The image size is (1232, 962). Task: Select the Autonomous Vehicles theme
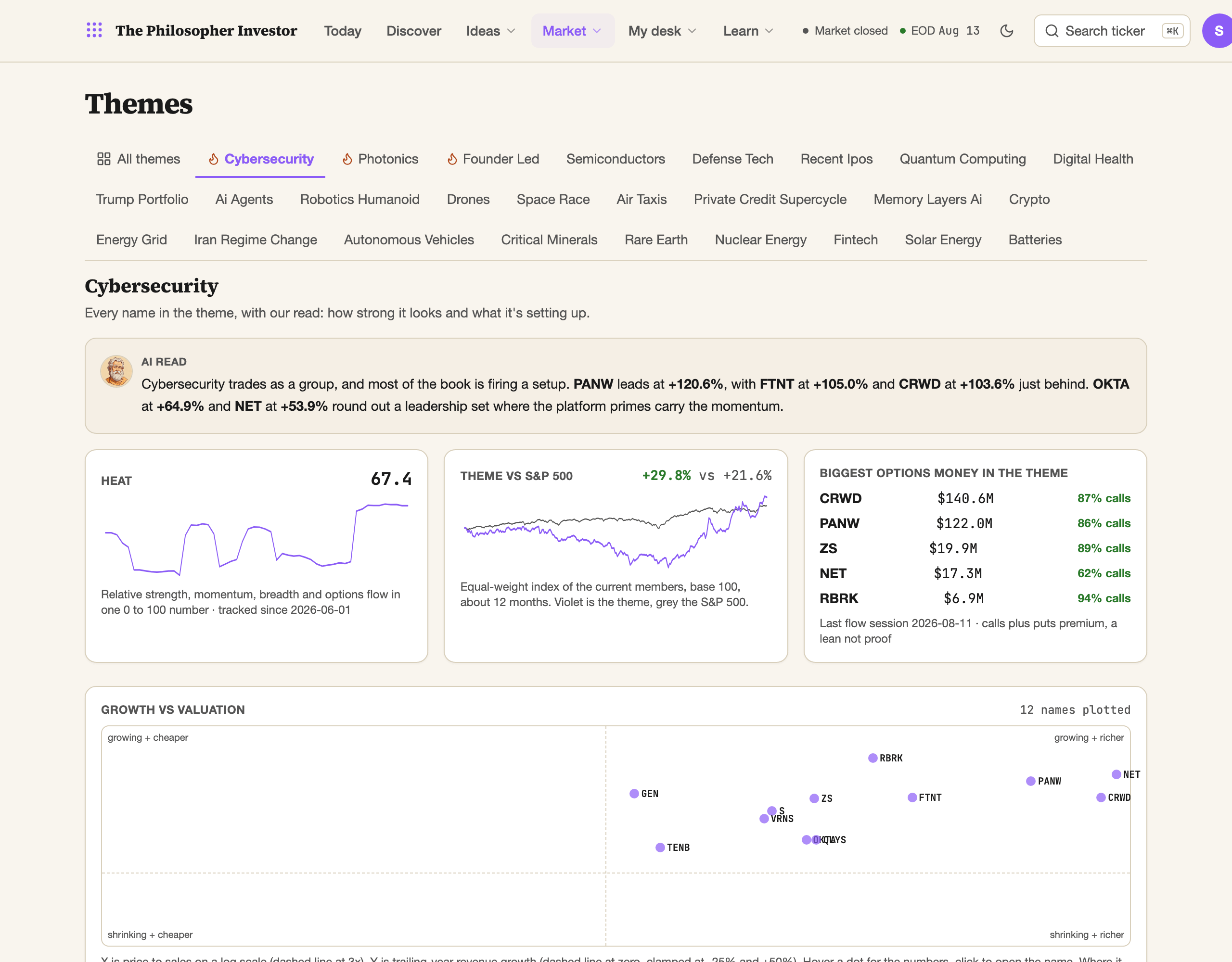(x=409, y=240)
